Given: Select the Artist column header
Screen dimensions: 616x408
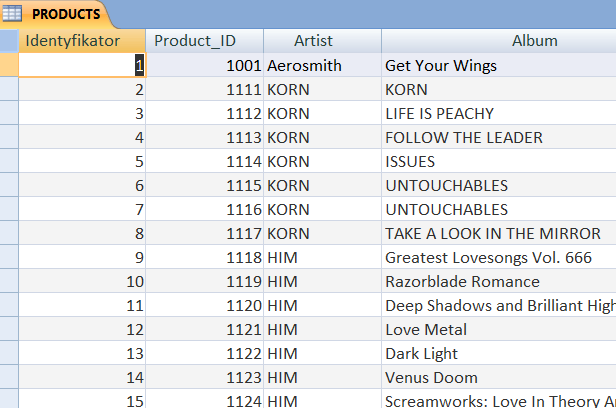Looking at the screenshot, I should pos(322,41).
